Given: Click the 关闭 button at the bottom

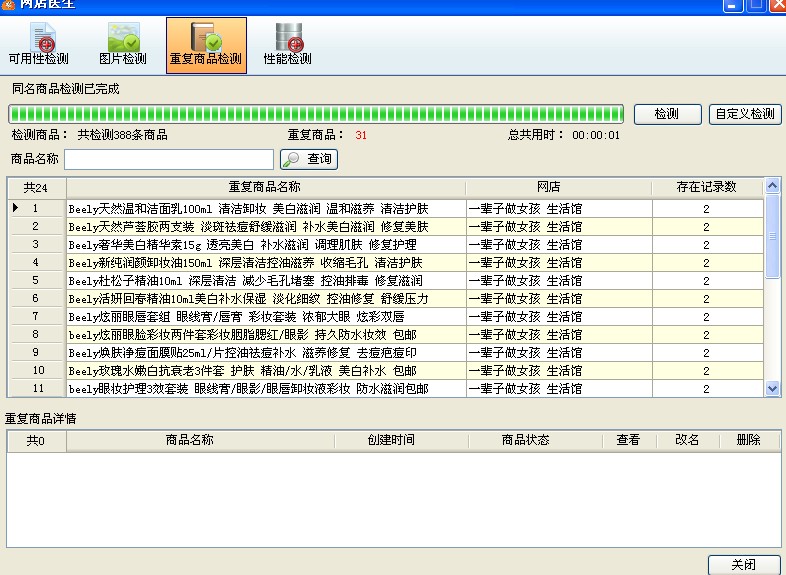Looking at the screenshot, I should point(744,564).
